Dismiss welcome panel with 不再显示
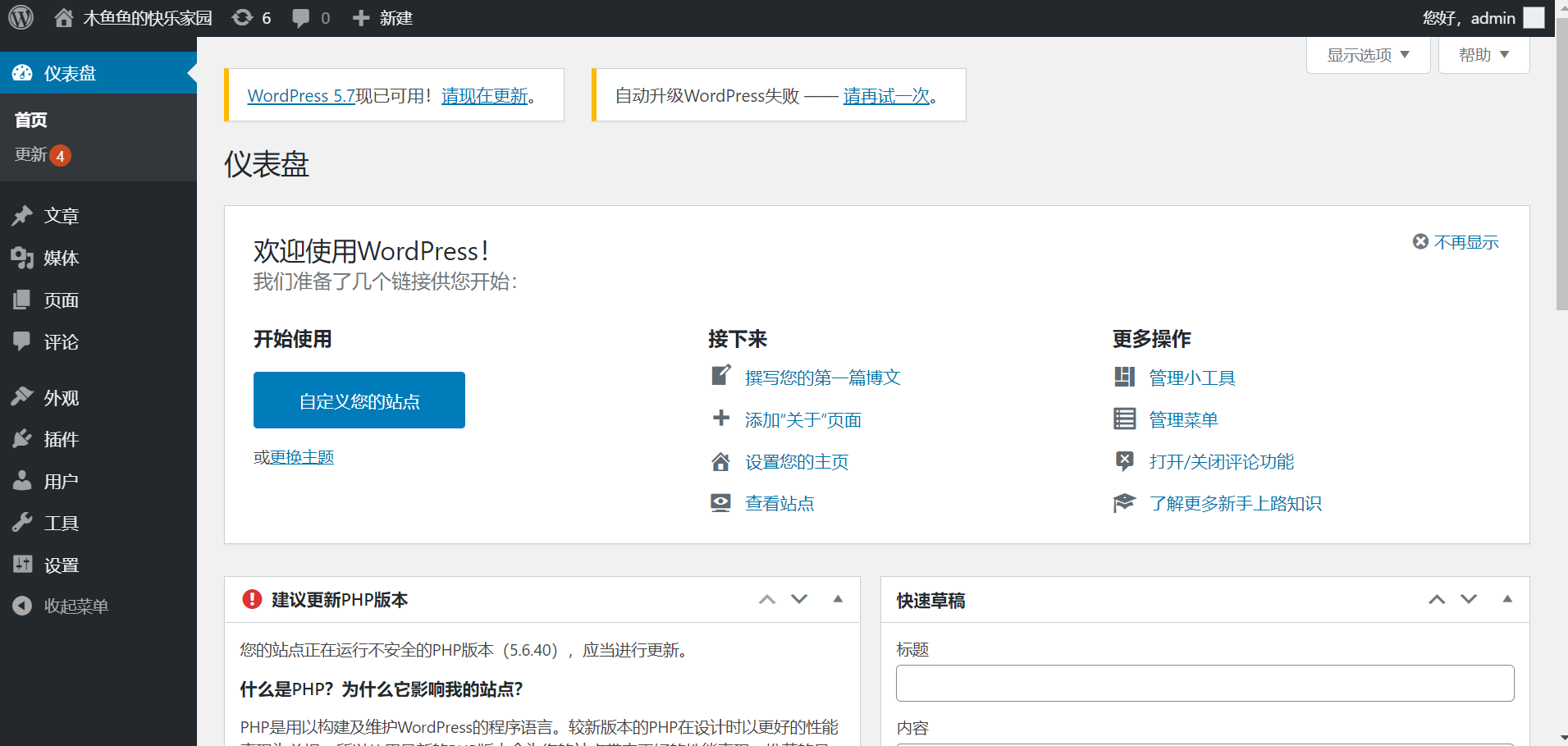Image resolution: width=1568 pixels, height=746 pixels. [x=1456, y=242]
